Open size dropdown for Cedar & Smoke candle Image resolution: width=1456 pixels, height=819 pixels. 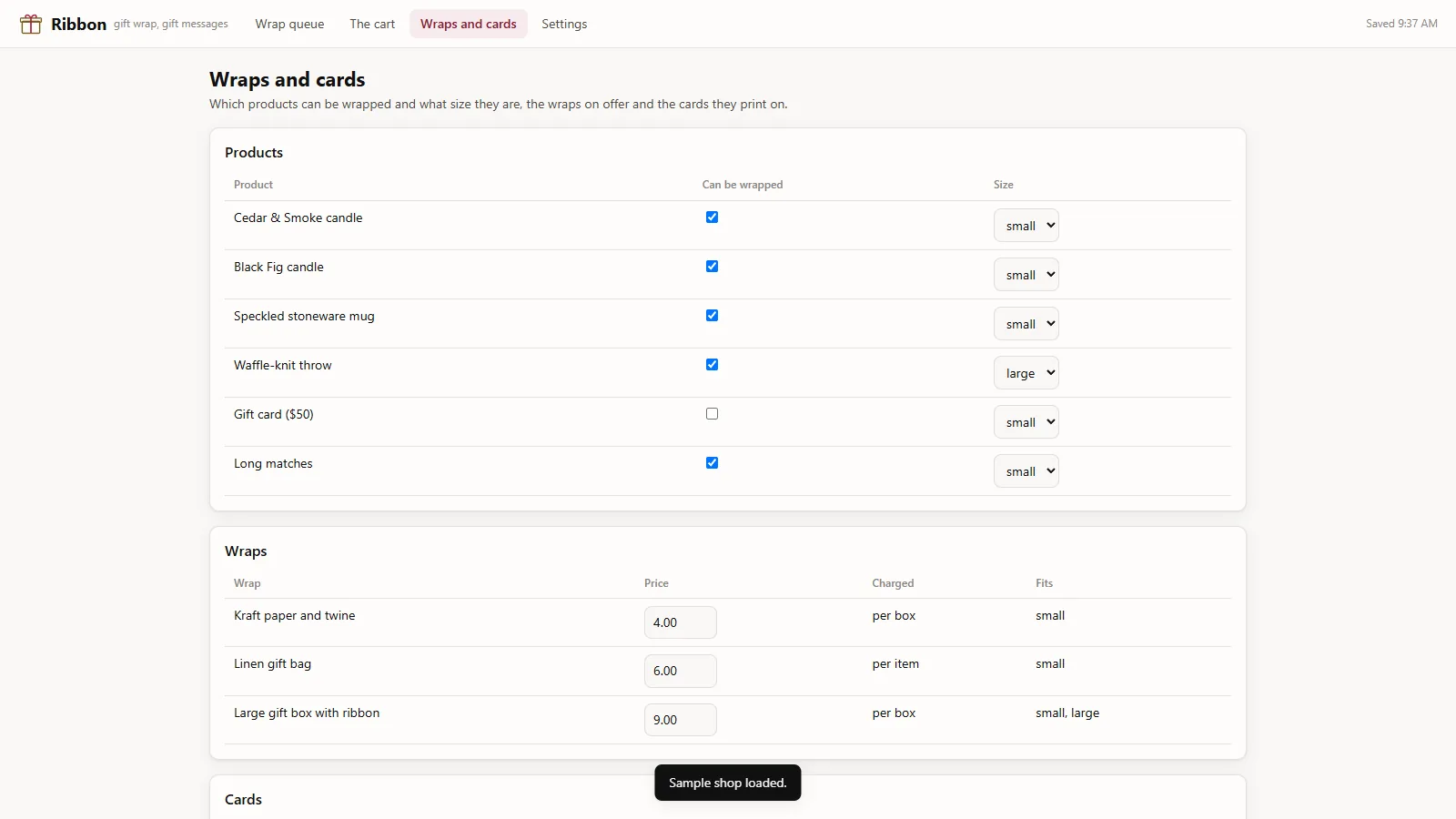pyautogui.click(x=1026, y=226)
